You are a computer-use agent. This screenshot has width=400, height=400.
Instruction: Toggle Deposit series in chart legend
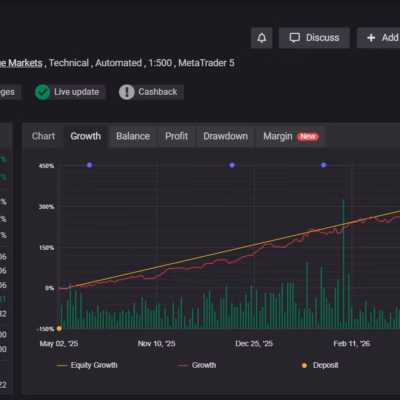[x=320, y=365]
